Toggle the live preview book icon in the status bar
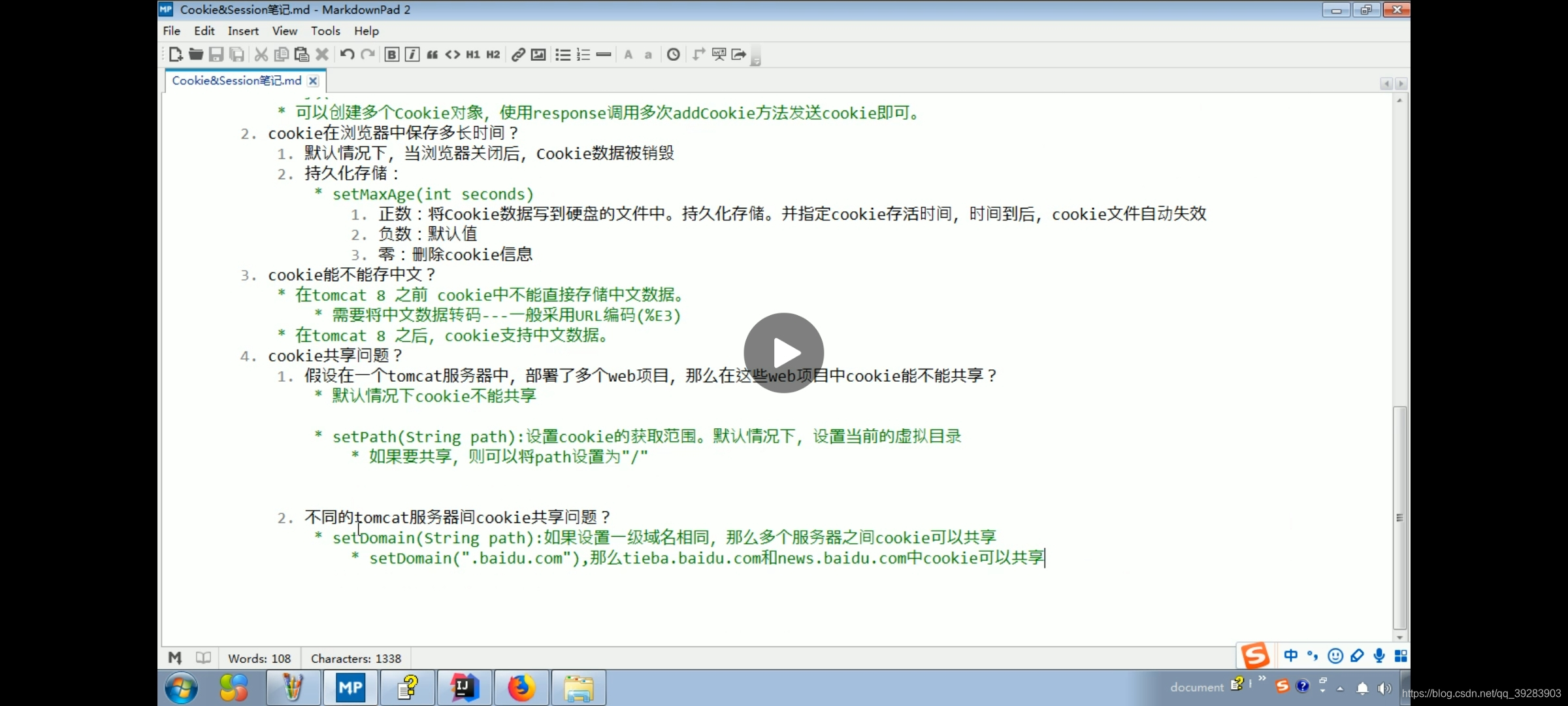 pyautogui.click(x=203, y=658)
